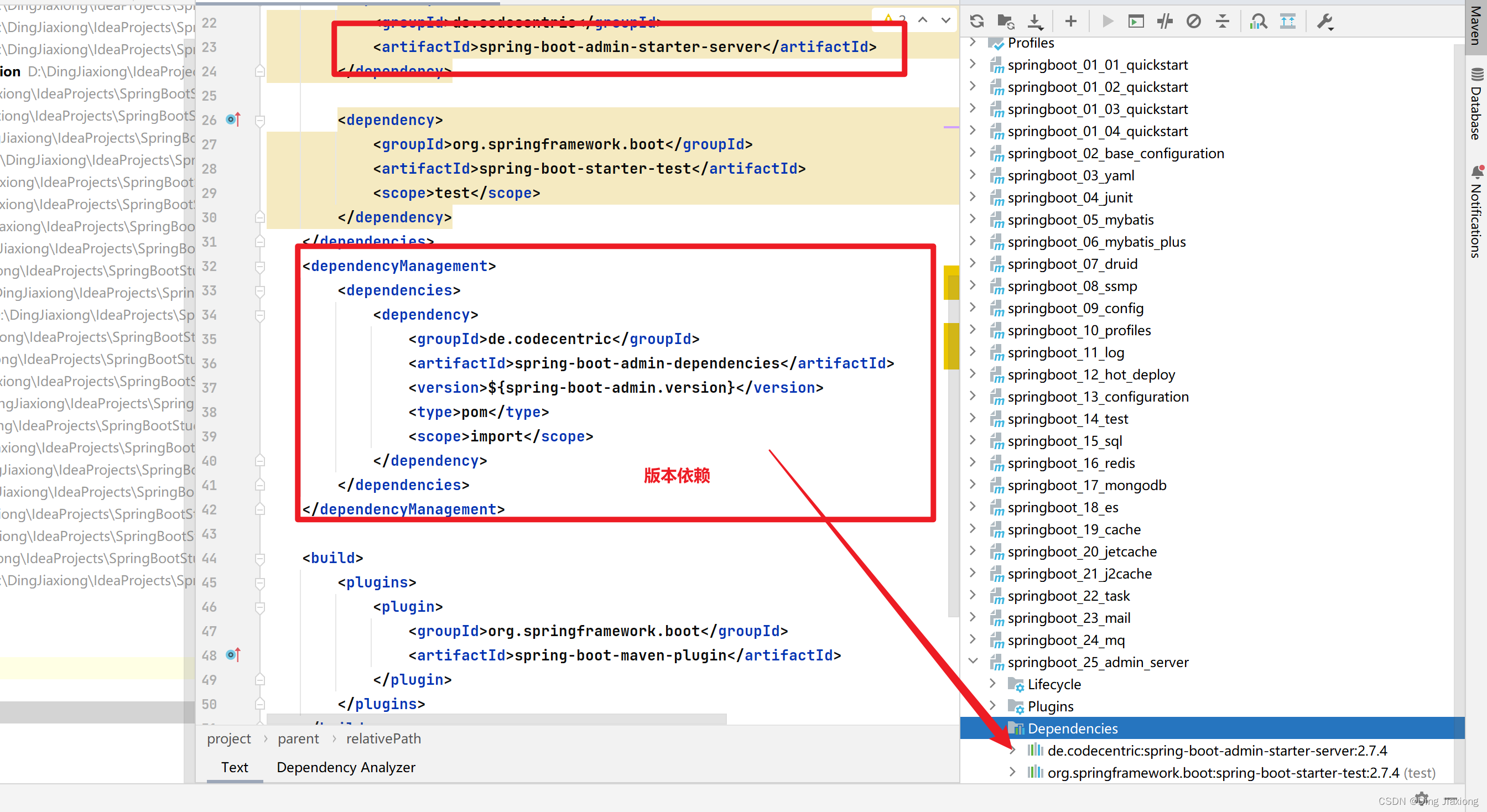Screen dimensions: 1487x812
Task: Open the Notifications tool window tab
Action: [x=1475, y=211]
